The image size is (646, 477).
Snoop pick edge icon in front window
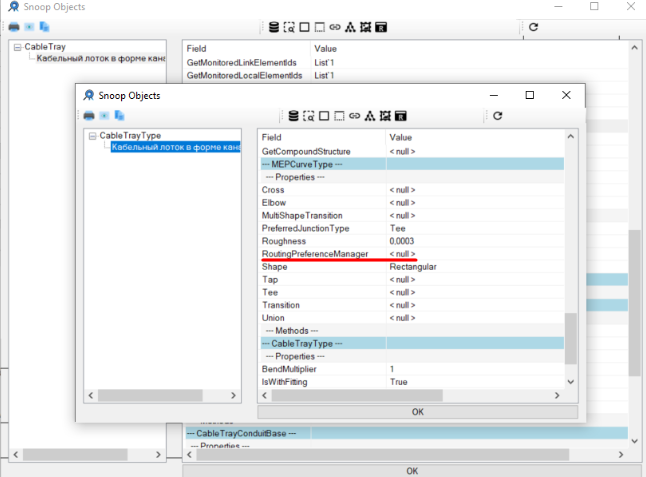[x=339, y=116]
